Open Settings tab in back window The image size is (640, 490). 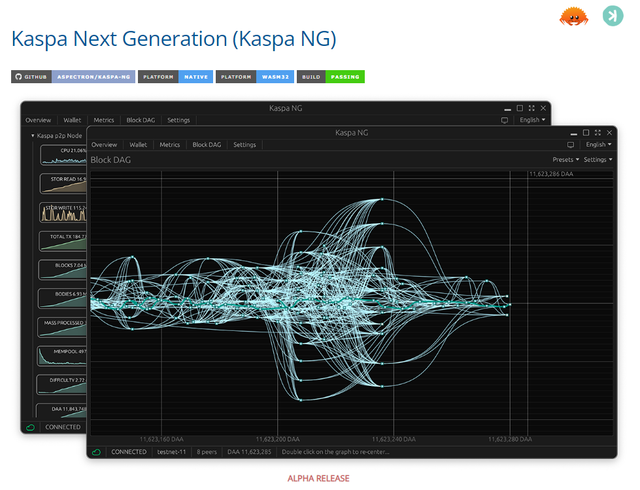pos(178,120)
